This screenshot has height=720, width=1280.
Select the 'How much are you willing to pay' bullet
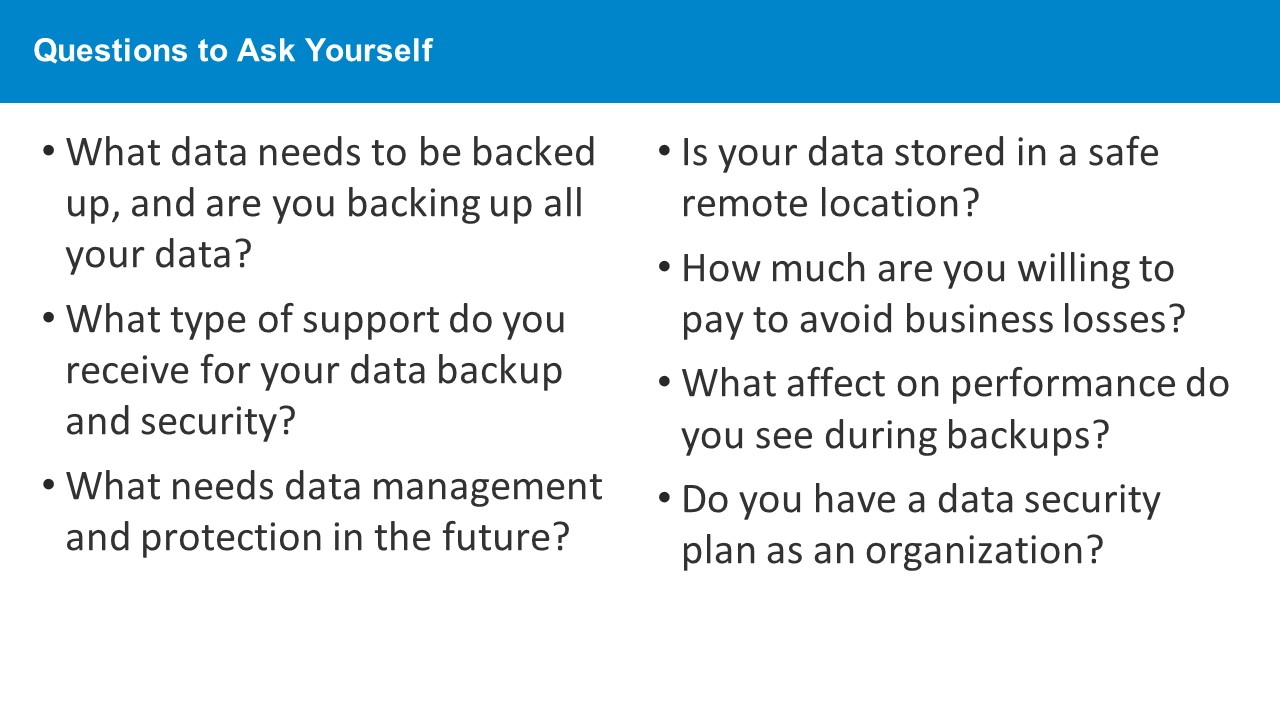pyautogui.click(x=921, y=293)
